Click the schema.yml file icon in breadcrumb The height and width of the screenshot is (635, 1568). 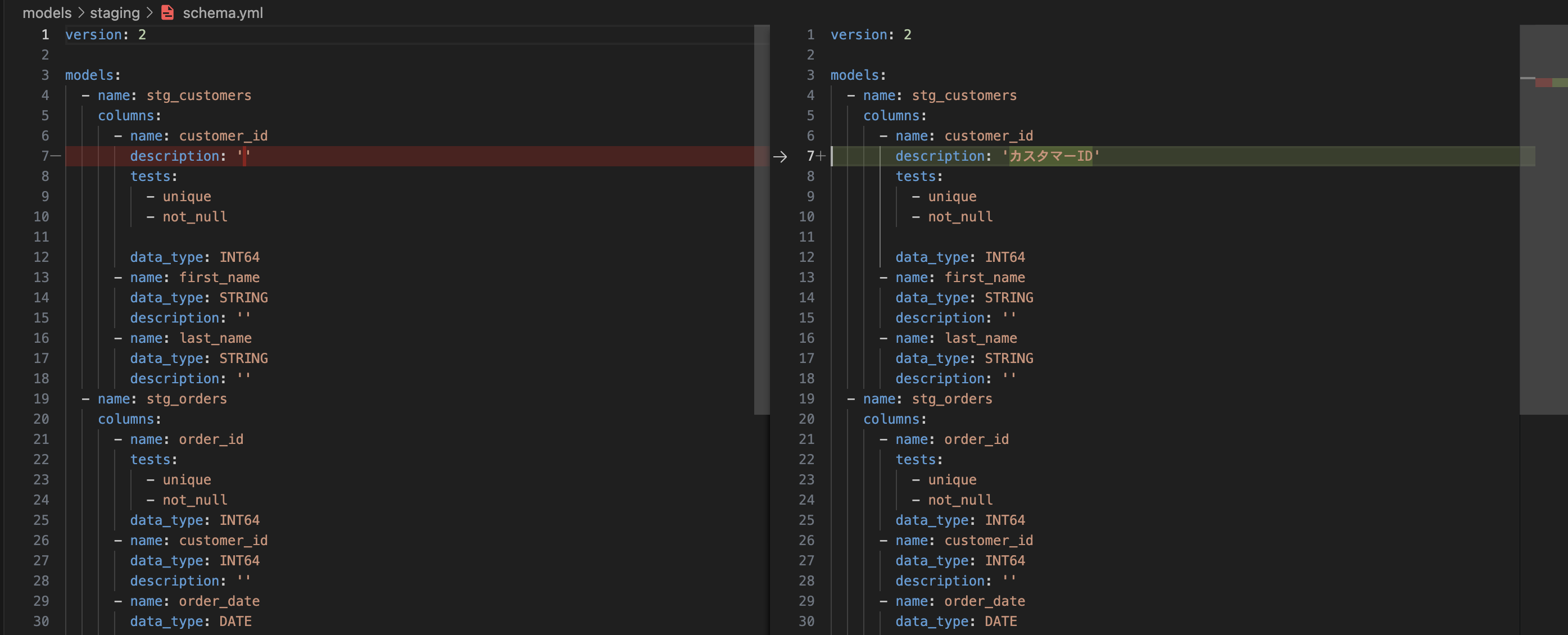pyautogui.click(x=167, y=12)
